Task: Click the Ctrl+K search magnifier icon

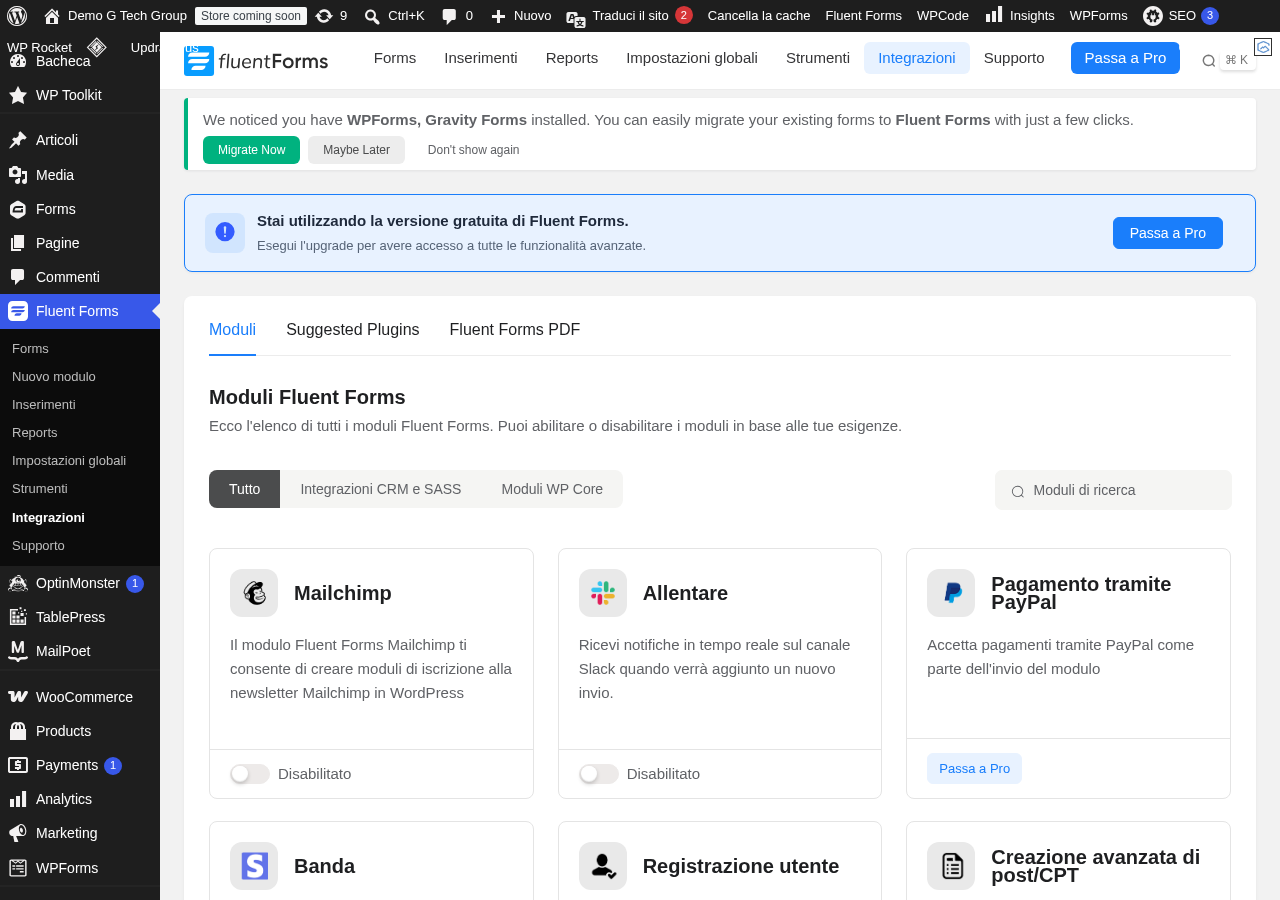Action: click(372, 16)
